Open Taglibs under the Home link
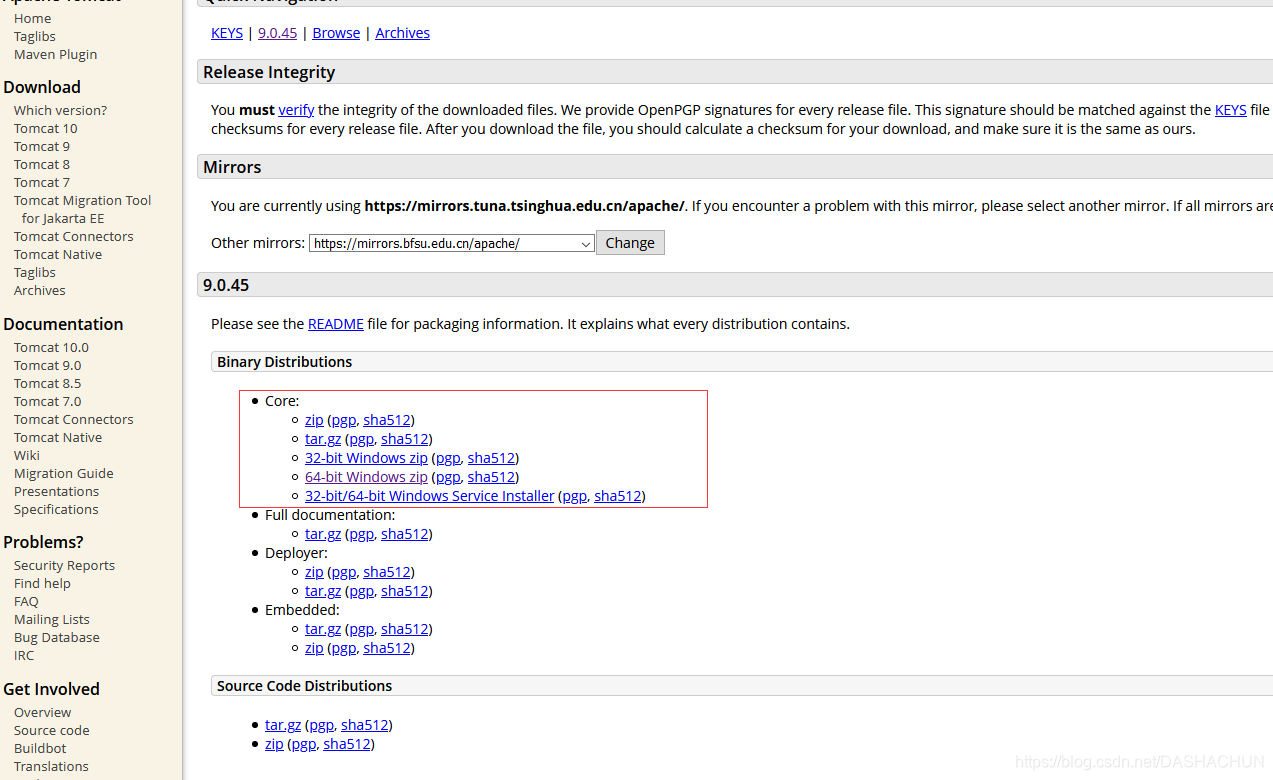Image resolution: width=1273 pixels, height=780 pixels. (35, 36)
